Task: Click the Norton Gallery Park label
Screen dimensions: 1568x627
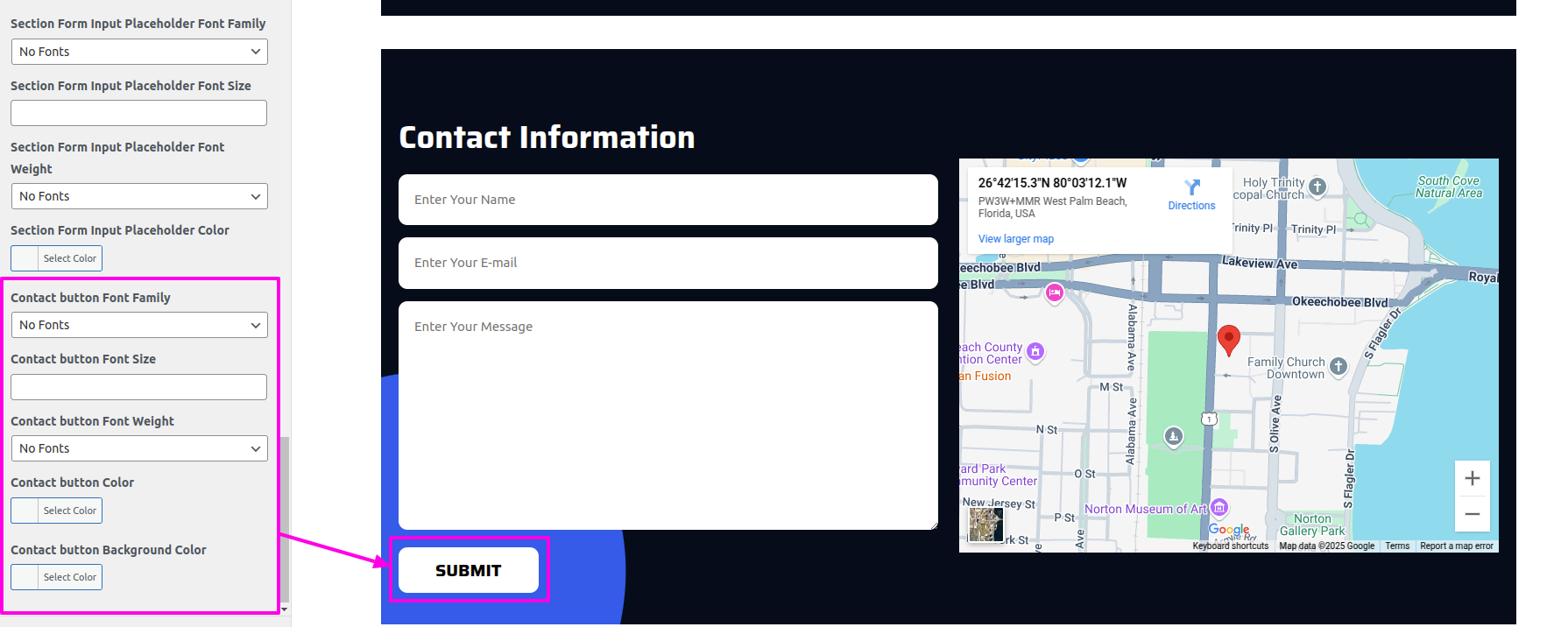Action: 1312,525
